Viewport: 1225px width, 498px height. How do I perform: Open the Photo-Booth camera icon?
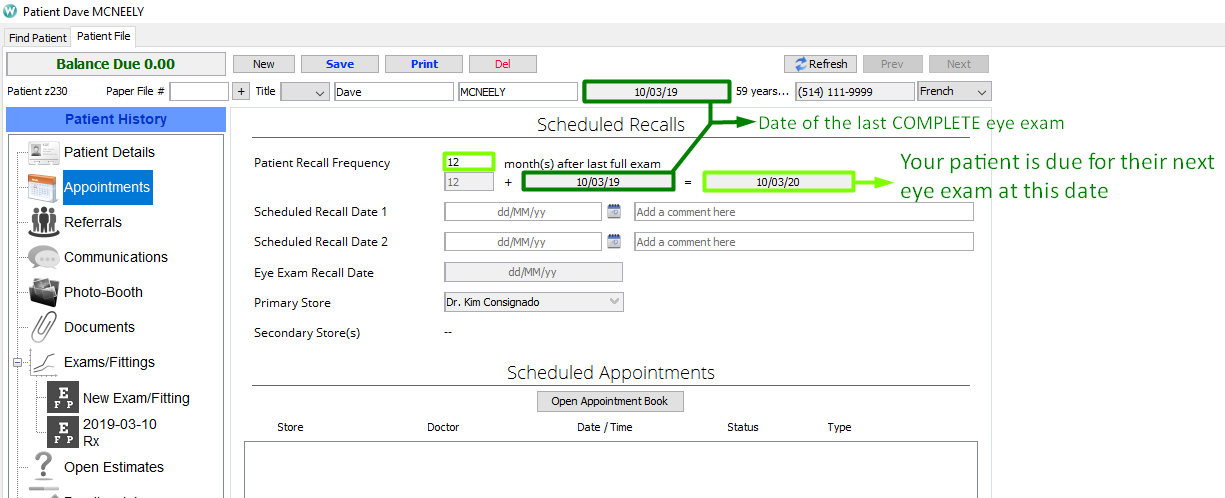pyautogui.click(x=44, y=292)
